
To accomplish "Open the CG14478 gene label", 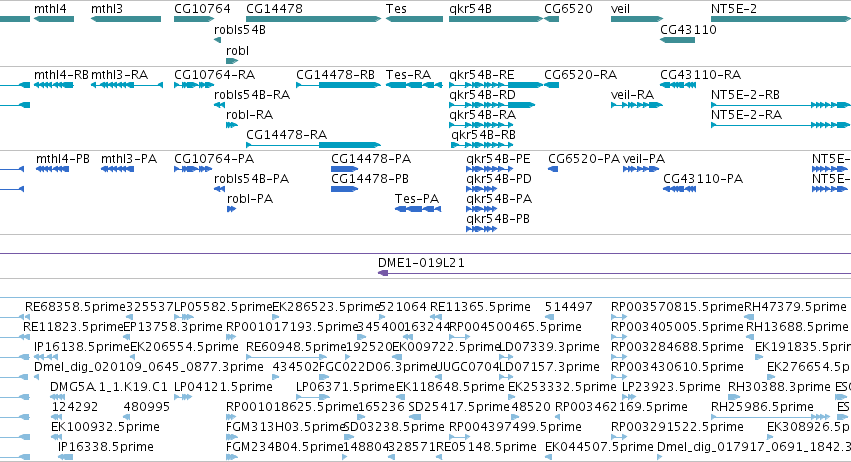I will coord(274,9).
